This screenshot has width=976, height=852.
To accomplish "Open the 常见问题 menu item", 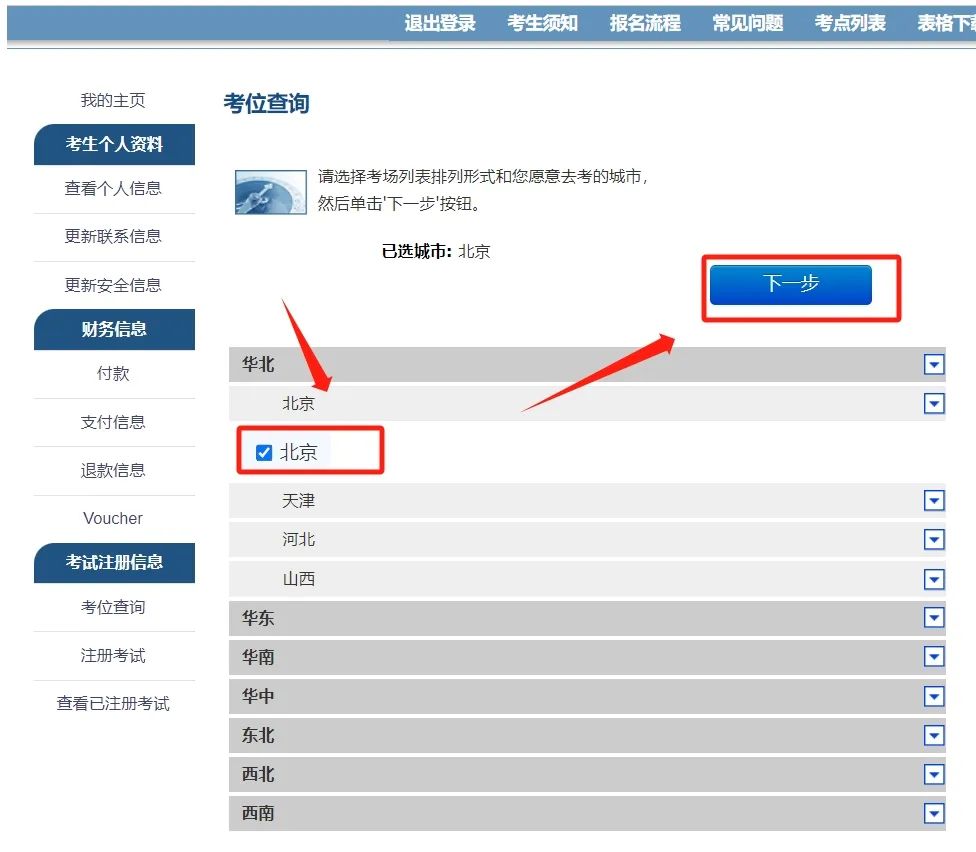I will [747, 22].
